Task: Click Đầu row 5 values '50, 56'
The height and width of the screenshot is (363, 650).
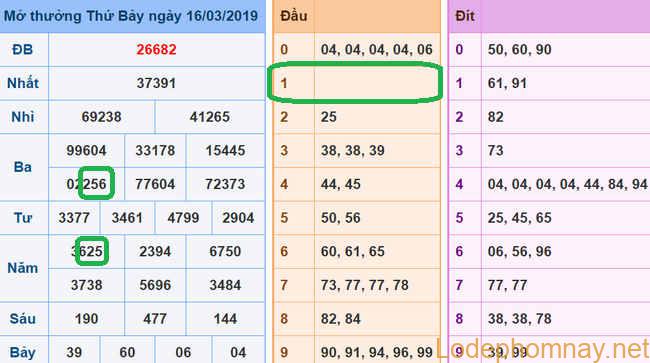Action: pos(340,218)
